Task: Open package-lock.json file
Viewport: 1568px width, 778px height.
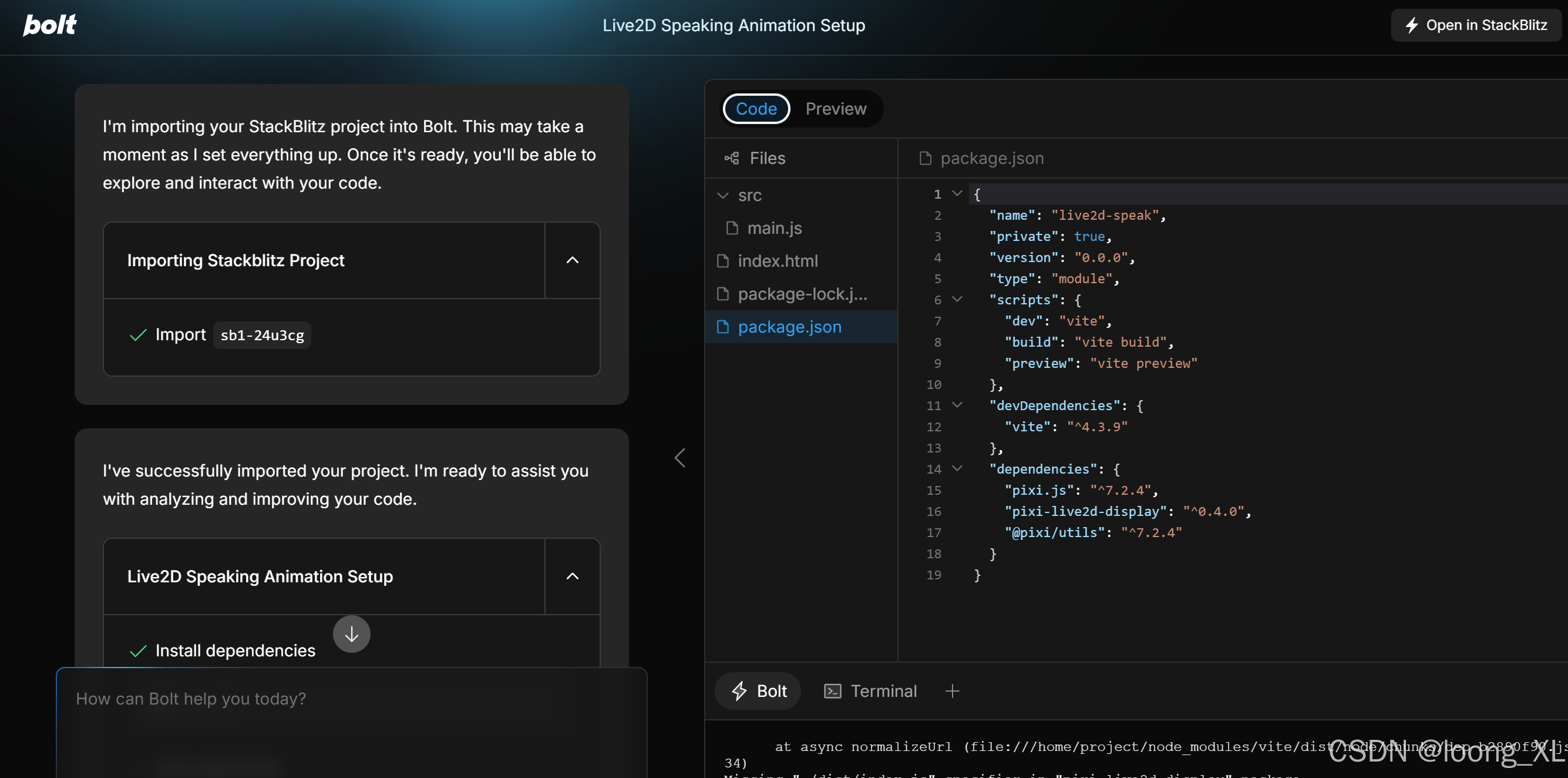Action: click(x=801, y=294)
